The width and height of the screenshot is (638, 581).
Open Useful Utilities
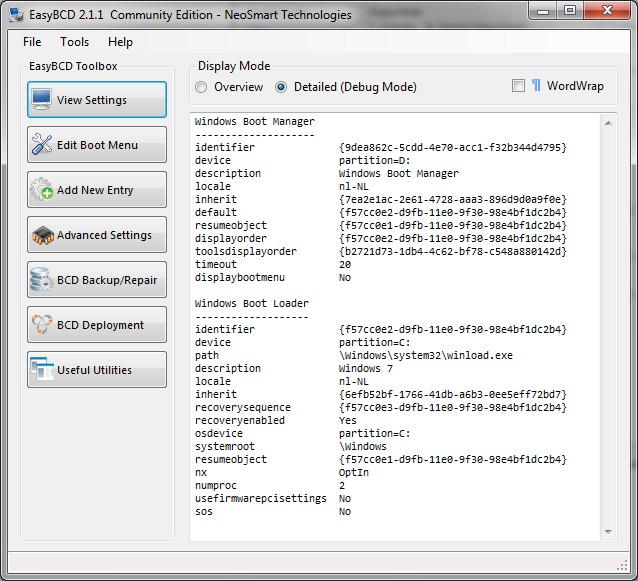click(97, 369)
